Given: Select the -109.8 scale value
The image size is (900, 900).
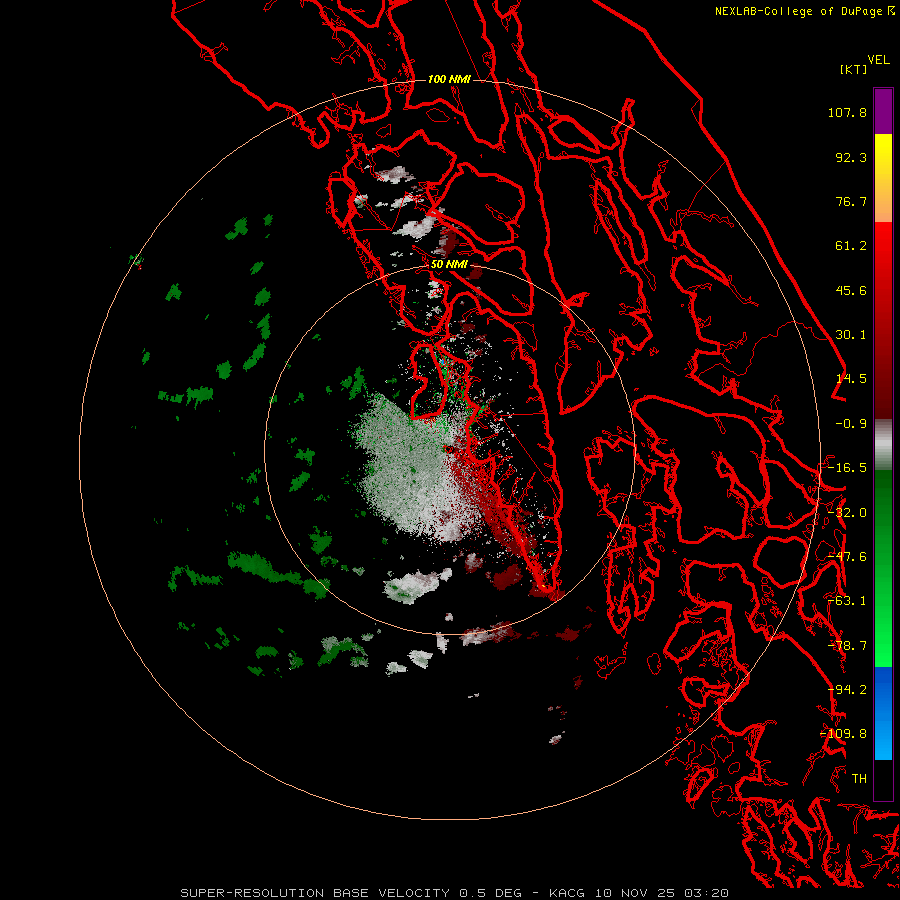Looking at the screenshot, I should tap(843, 734).
